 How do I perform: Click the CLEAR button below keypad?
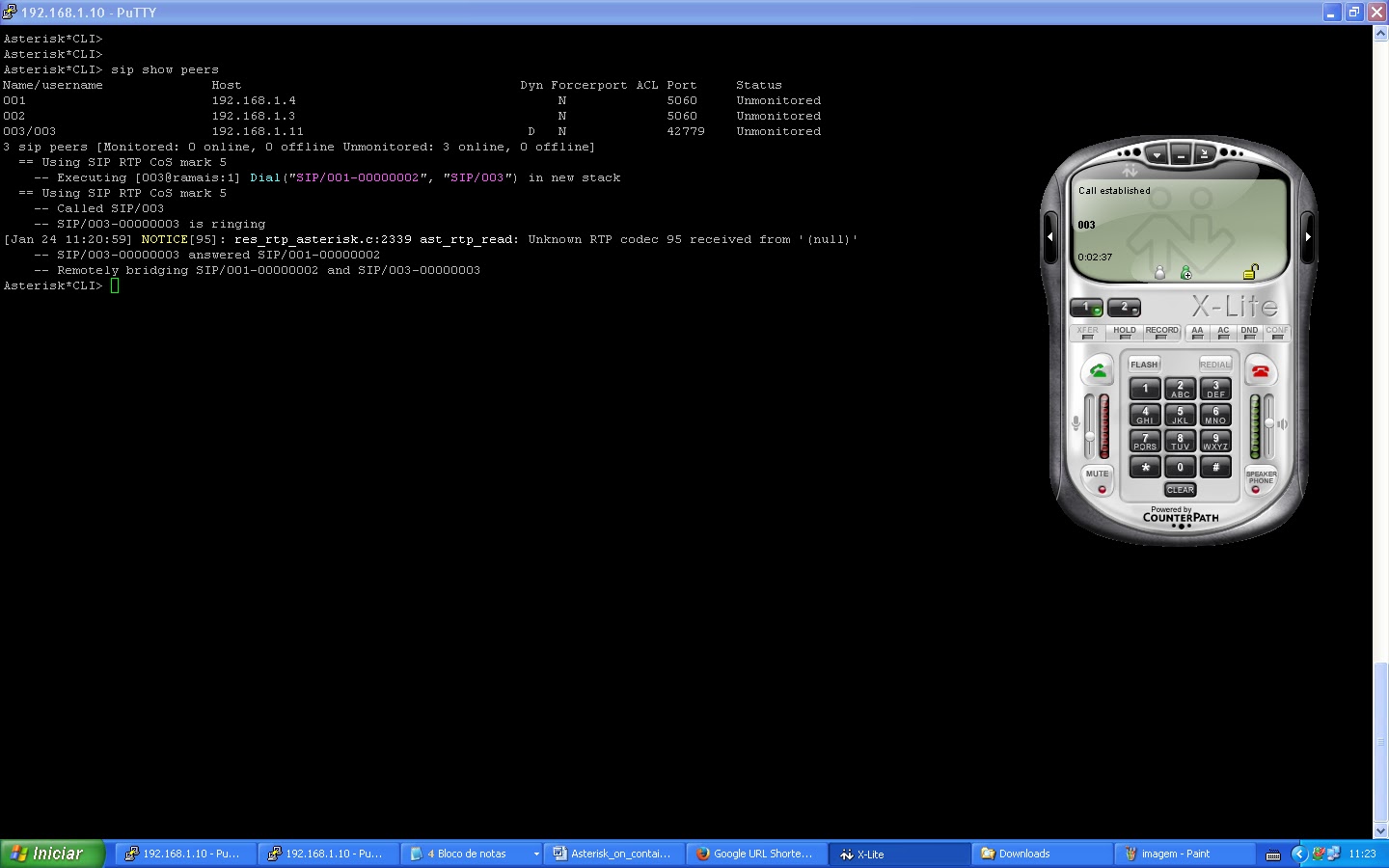(1180, 490)
